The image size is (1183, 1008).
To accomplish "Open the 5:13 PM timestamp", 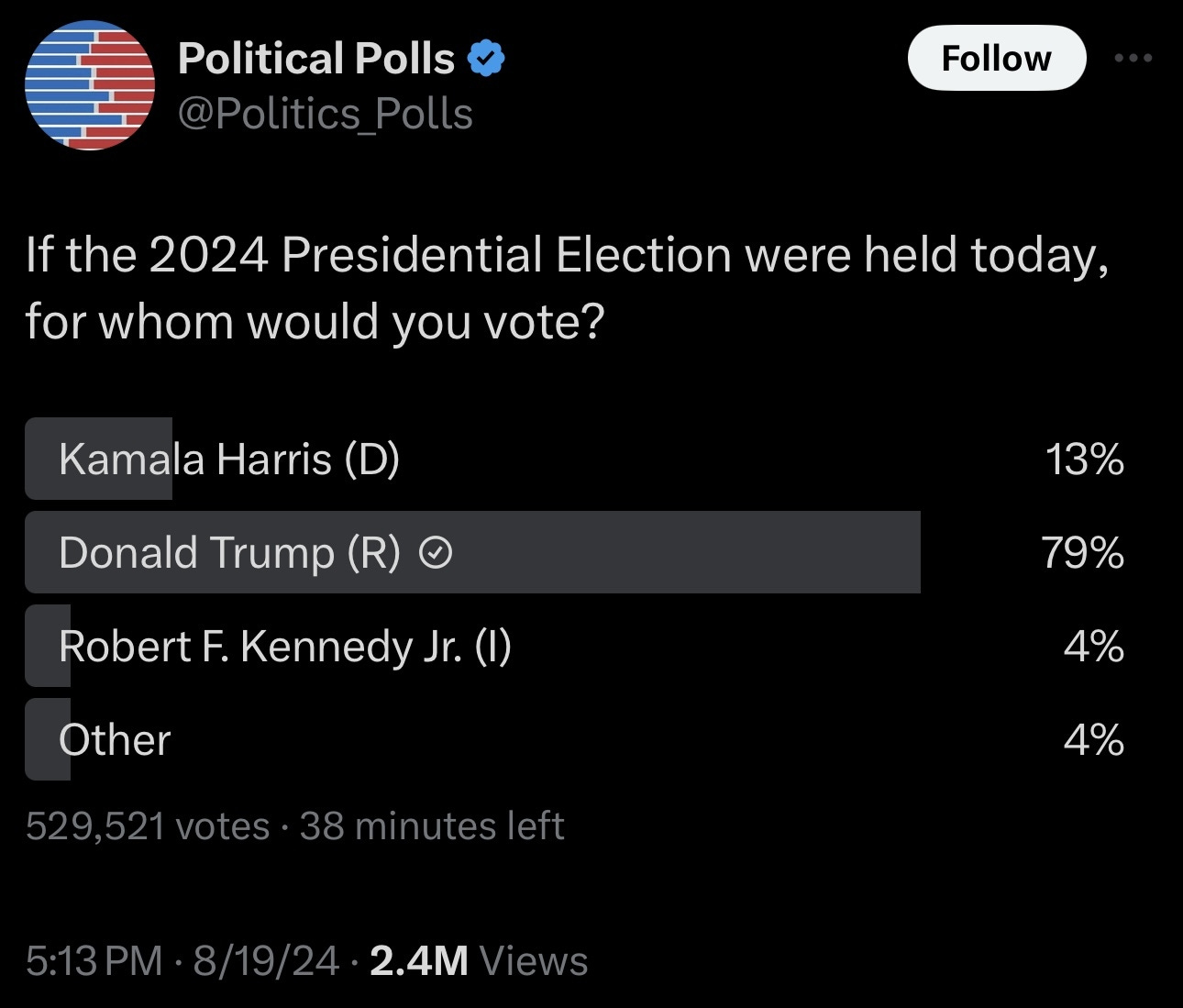I will (x=94, y=961).
